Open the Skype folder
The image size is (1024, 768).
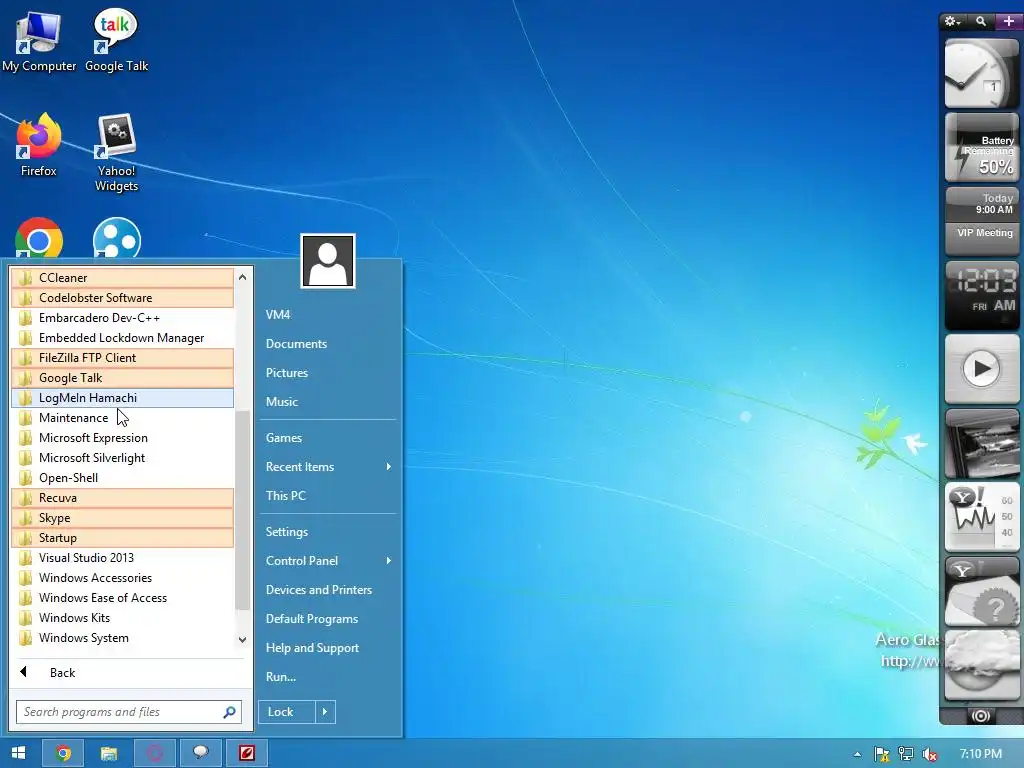click(x=122, y=518)
